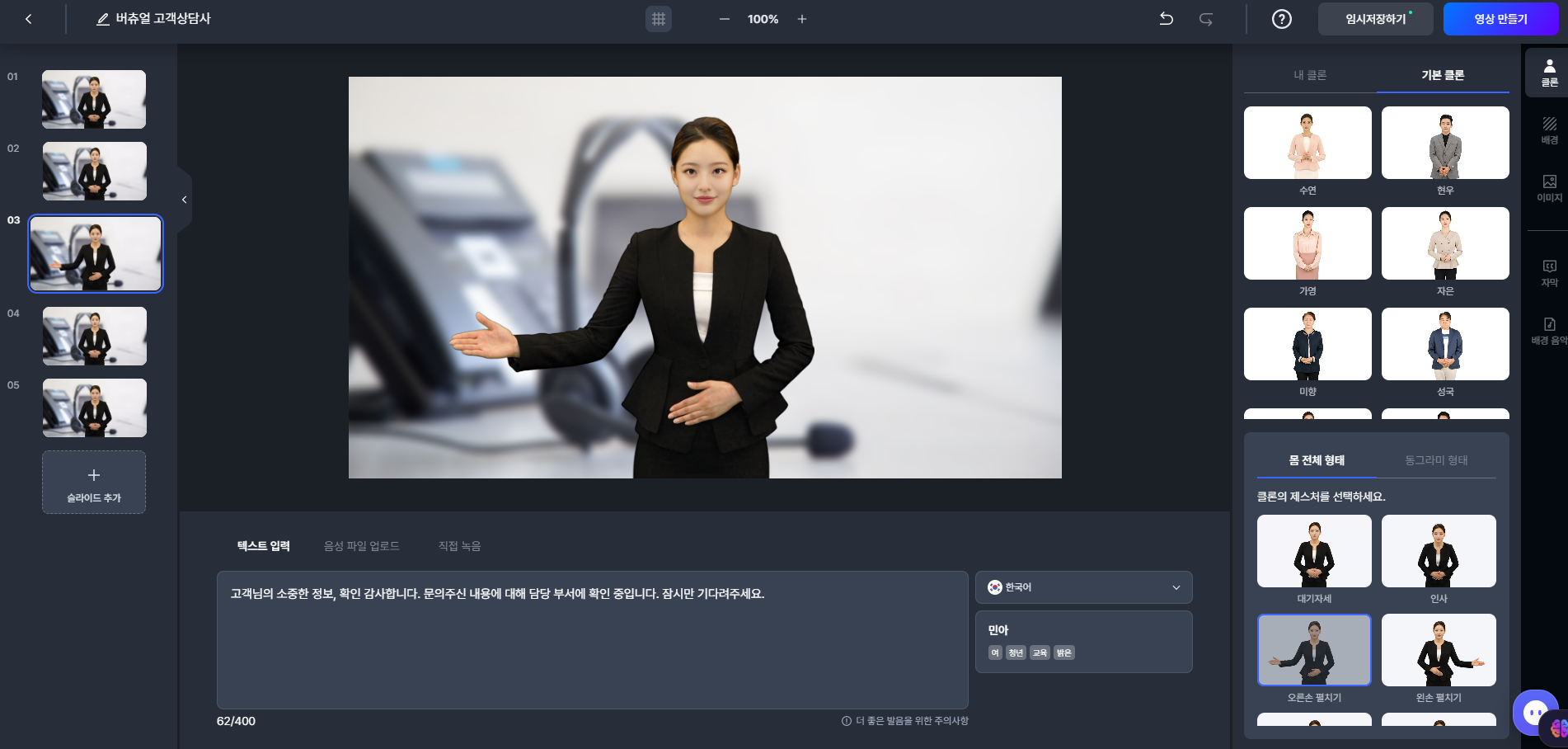Collapse the slide panel with the chevron
The height and width of the screenshot is (749, 1568).
[x=184, y=199]
